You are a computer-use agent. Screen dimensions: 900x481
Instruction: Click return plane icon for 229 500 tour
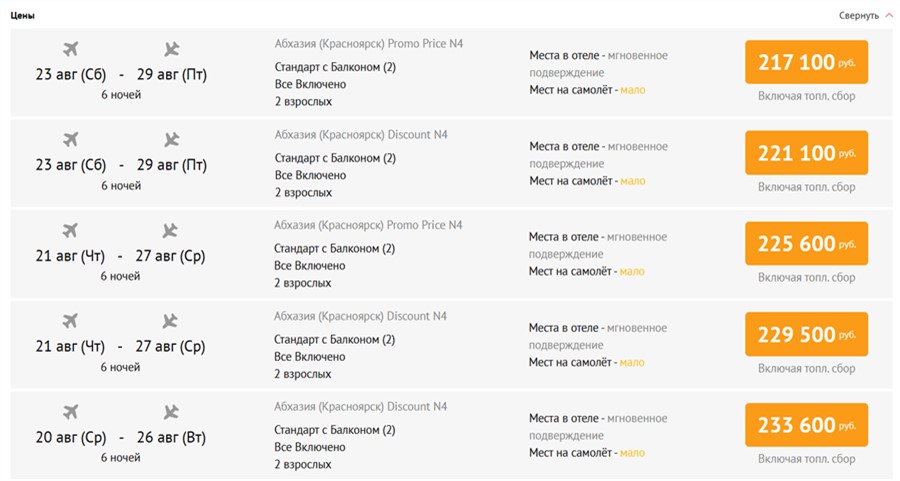[x=171, y=321]
